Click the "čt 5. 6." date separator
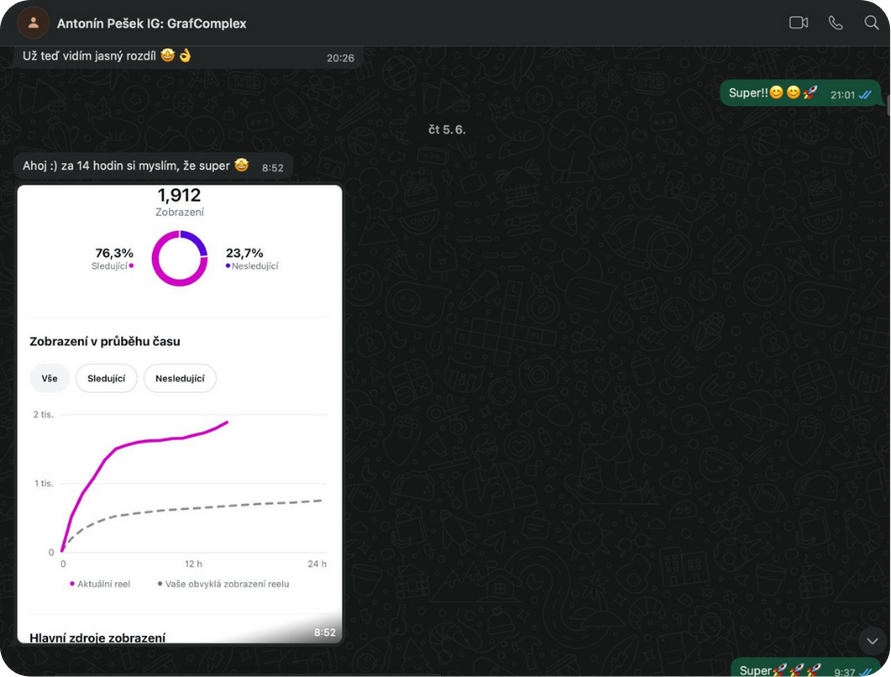Viewport: 891px width, 677px height. pos(446,129)
